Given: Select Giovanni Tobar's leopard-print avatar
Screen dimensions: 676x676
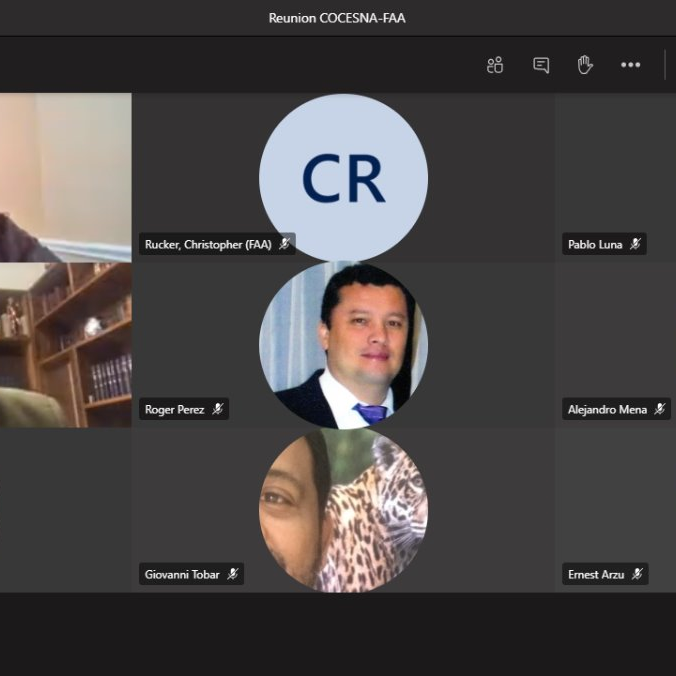Looking at the screenshot, I should [343, 510].
